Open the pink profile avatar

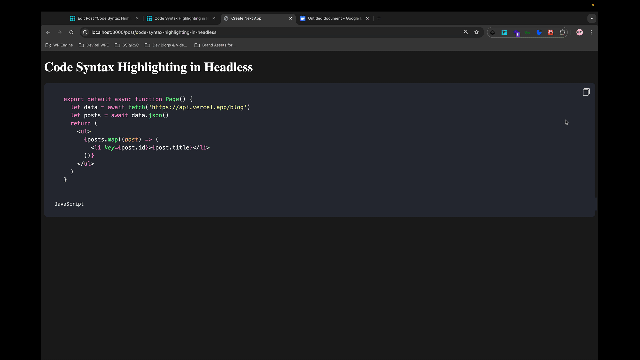point(580,32)
